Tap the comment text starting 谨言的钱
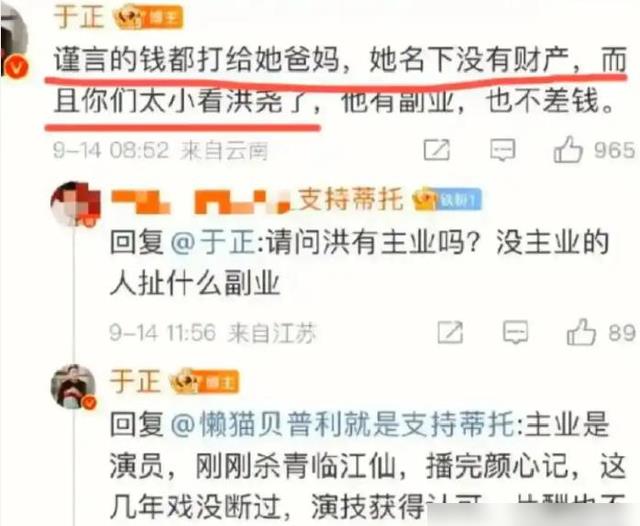 340,80
